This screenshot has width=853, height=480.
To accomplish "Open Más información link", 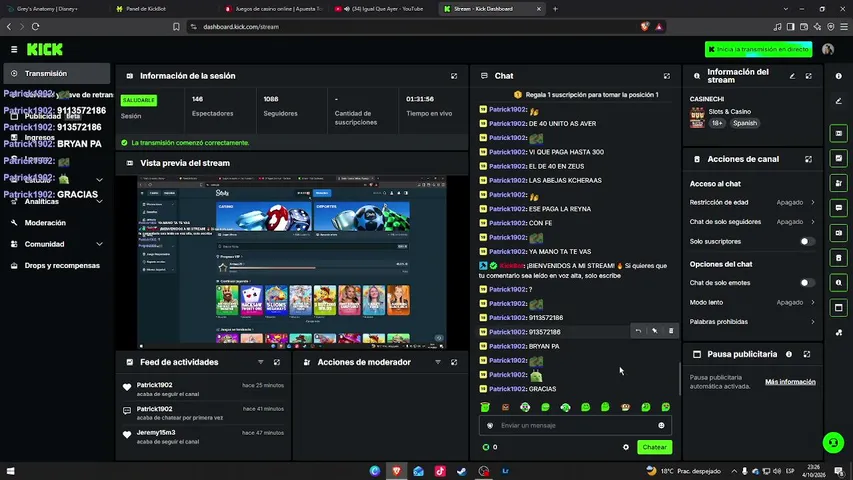I will point(790,382).
